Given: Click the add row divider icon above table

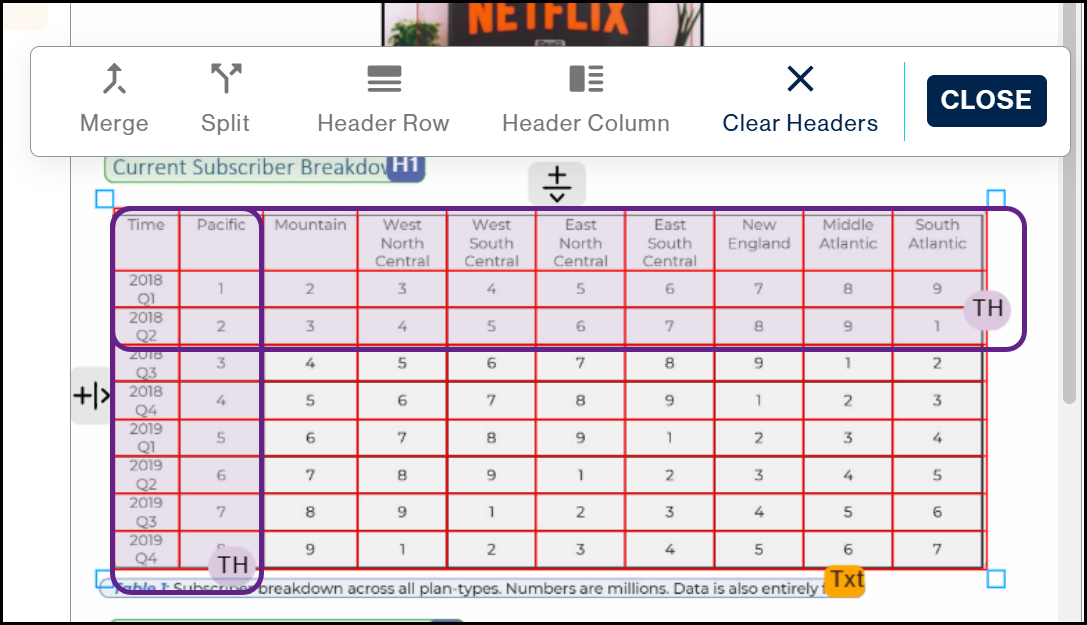Looking at the screenshot, I should 557,184.
